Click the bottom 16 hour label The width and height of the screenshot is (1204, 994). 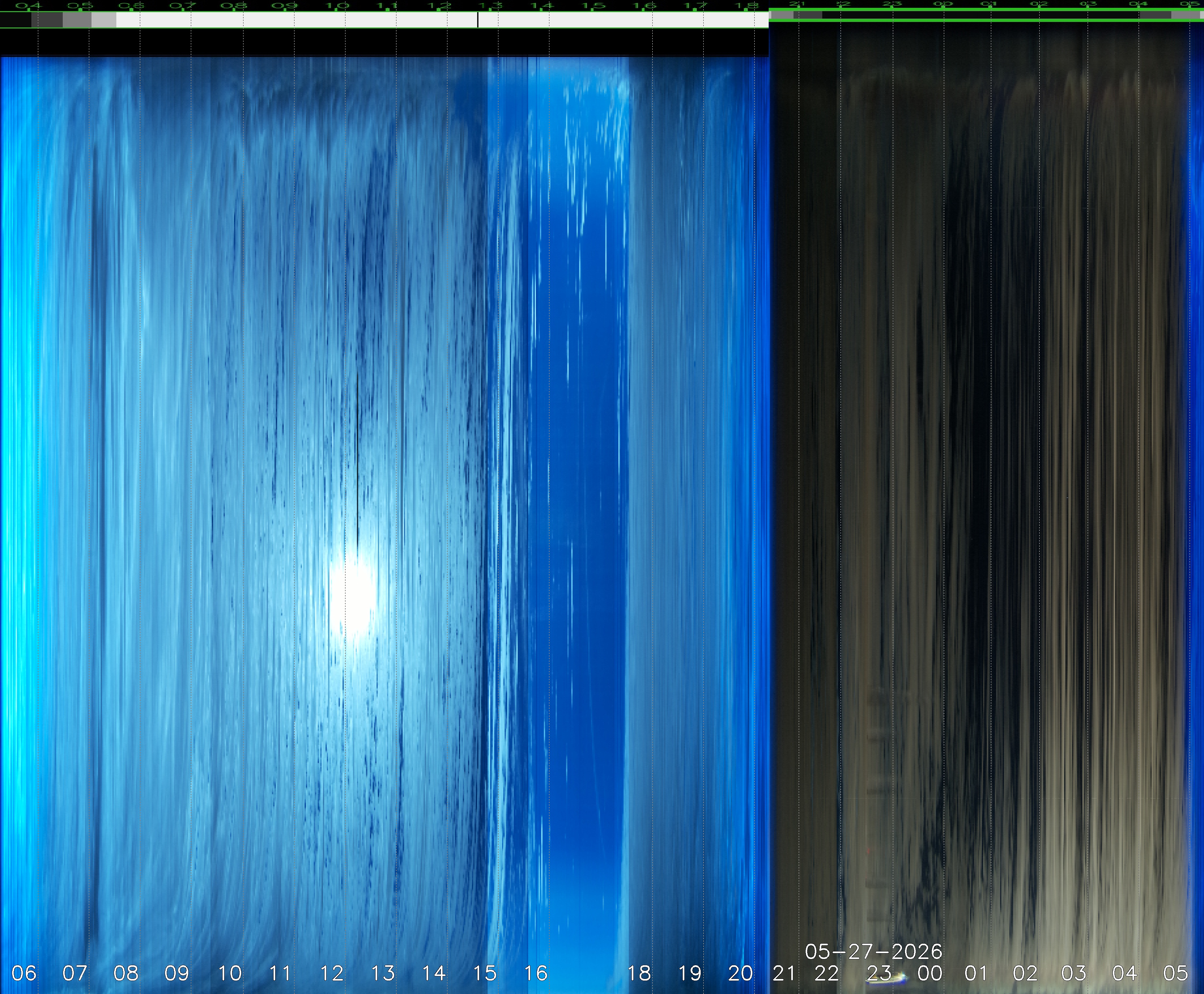(x=536, y=973)
